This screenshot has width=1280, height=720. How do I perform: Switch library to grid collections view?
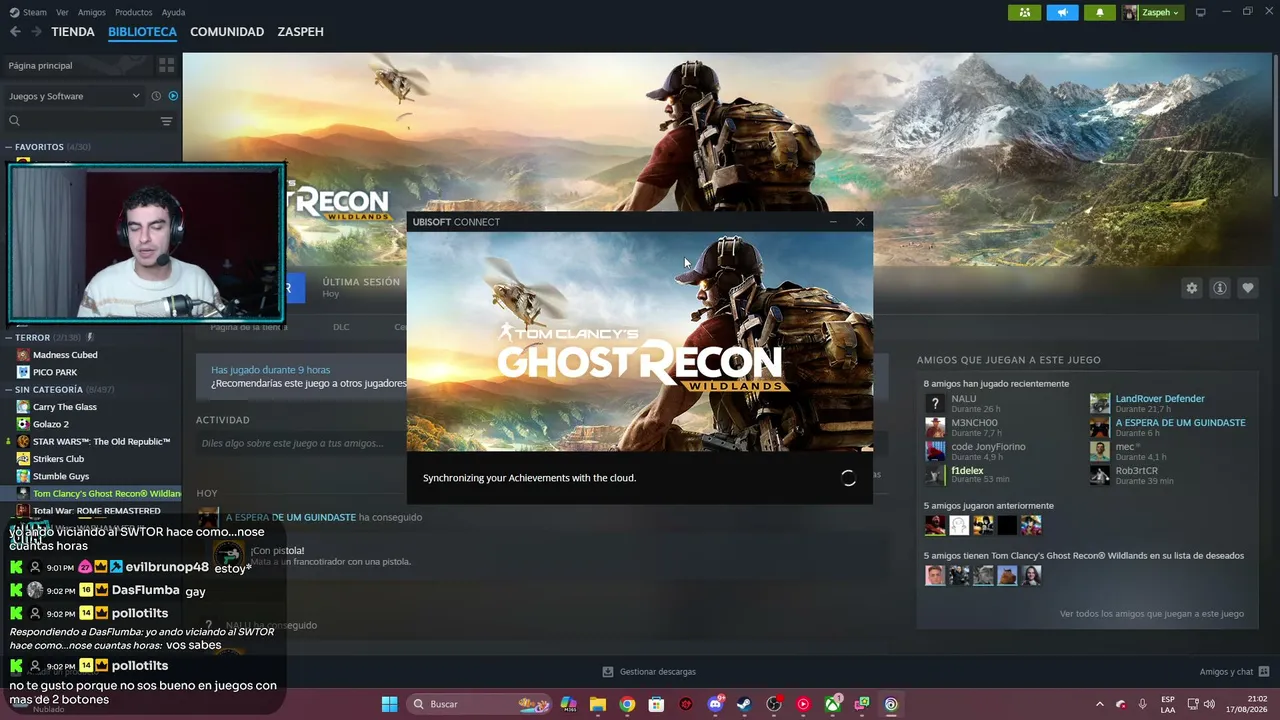pos(166,65)
